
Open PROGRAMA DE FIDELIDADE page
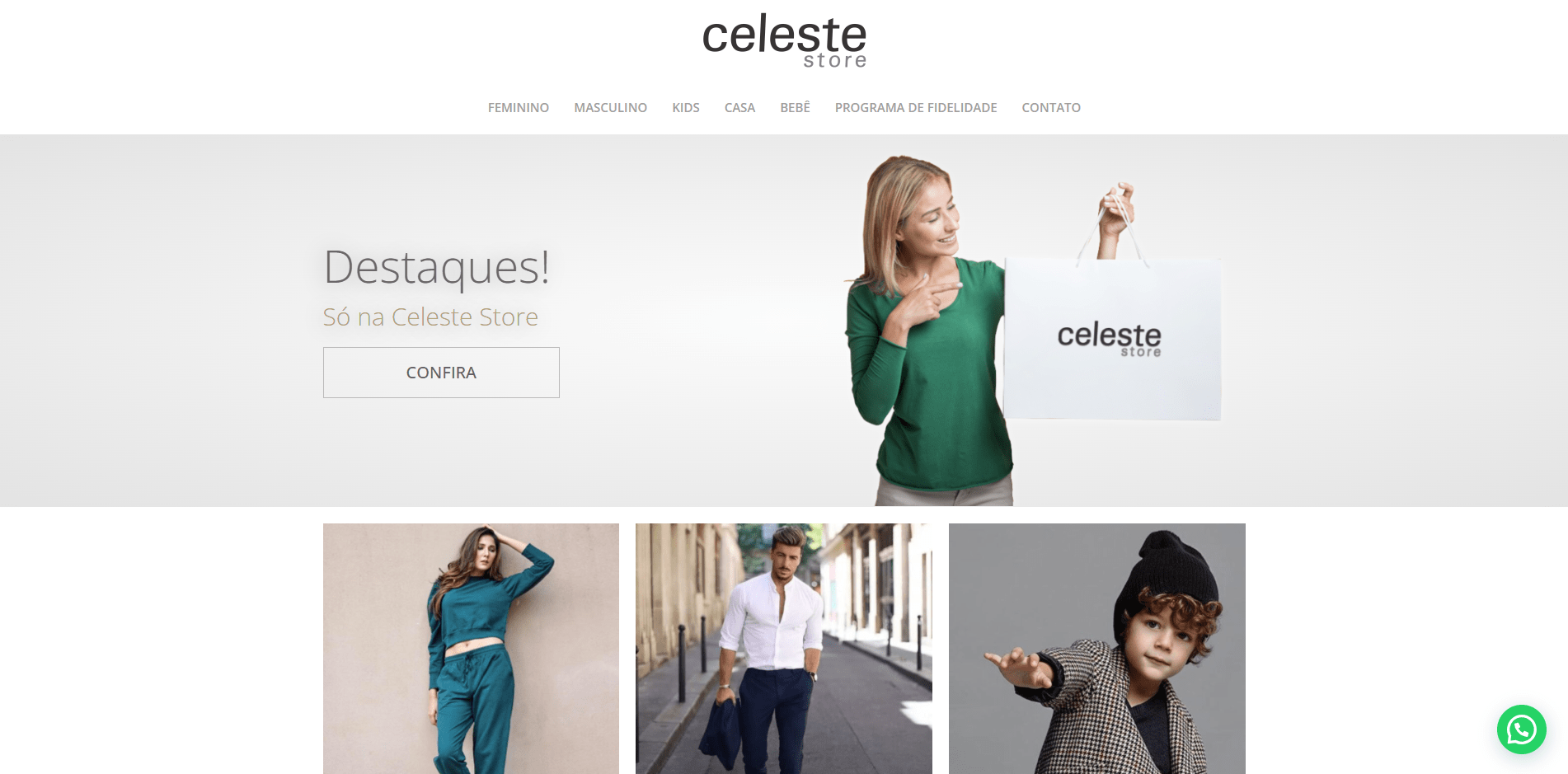click(x=916, y=108)
